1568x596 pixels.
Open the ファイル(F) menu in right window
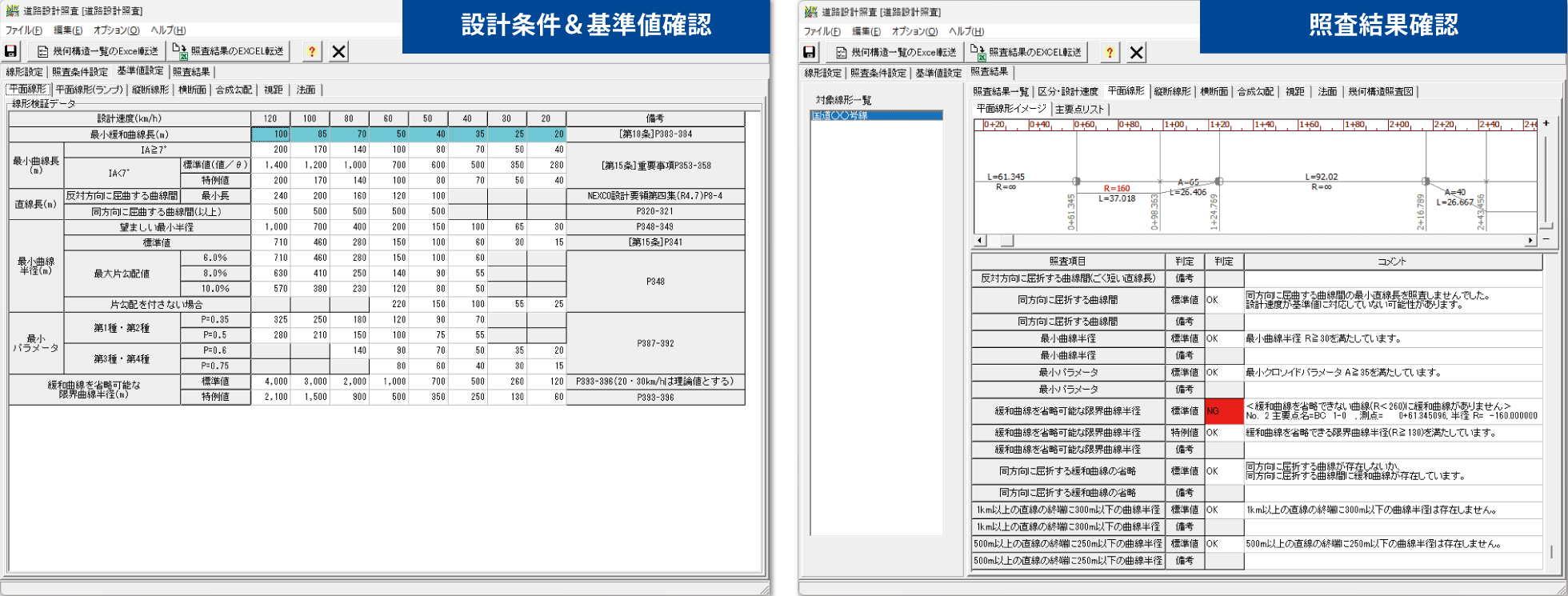pos(822,31)
